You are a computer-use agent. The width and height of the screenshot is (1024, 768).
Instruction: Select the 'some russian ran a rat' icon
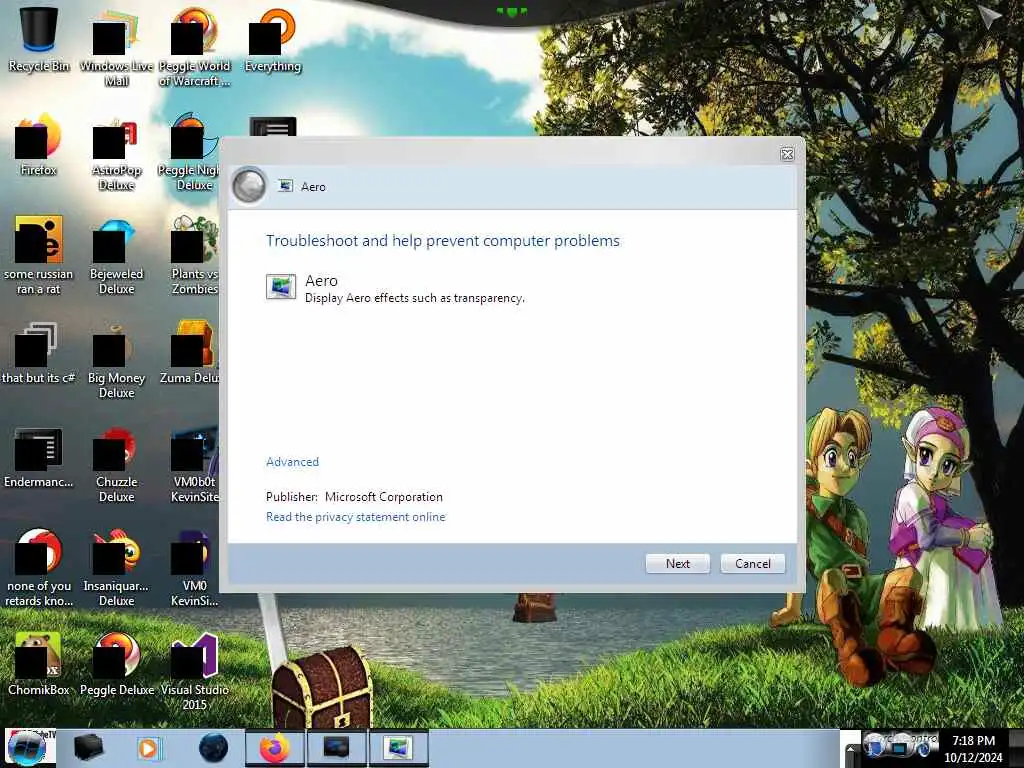click(x=39, y=255)
